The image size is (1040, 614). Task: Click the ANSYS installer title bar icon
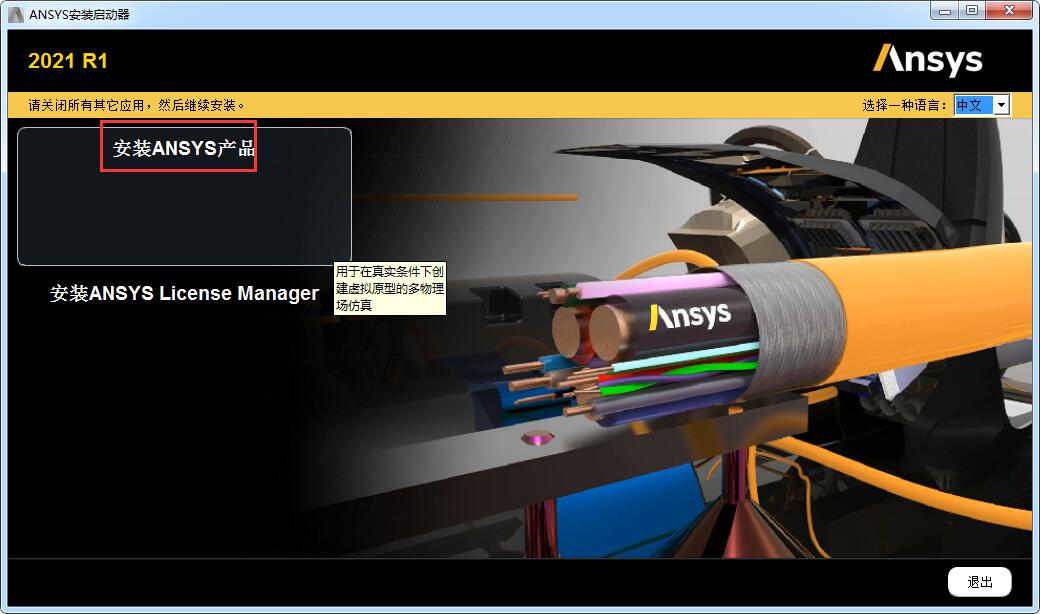pos(17,14)
